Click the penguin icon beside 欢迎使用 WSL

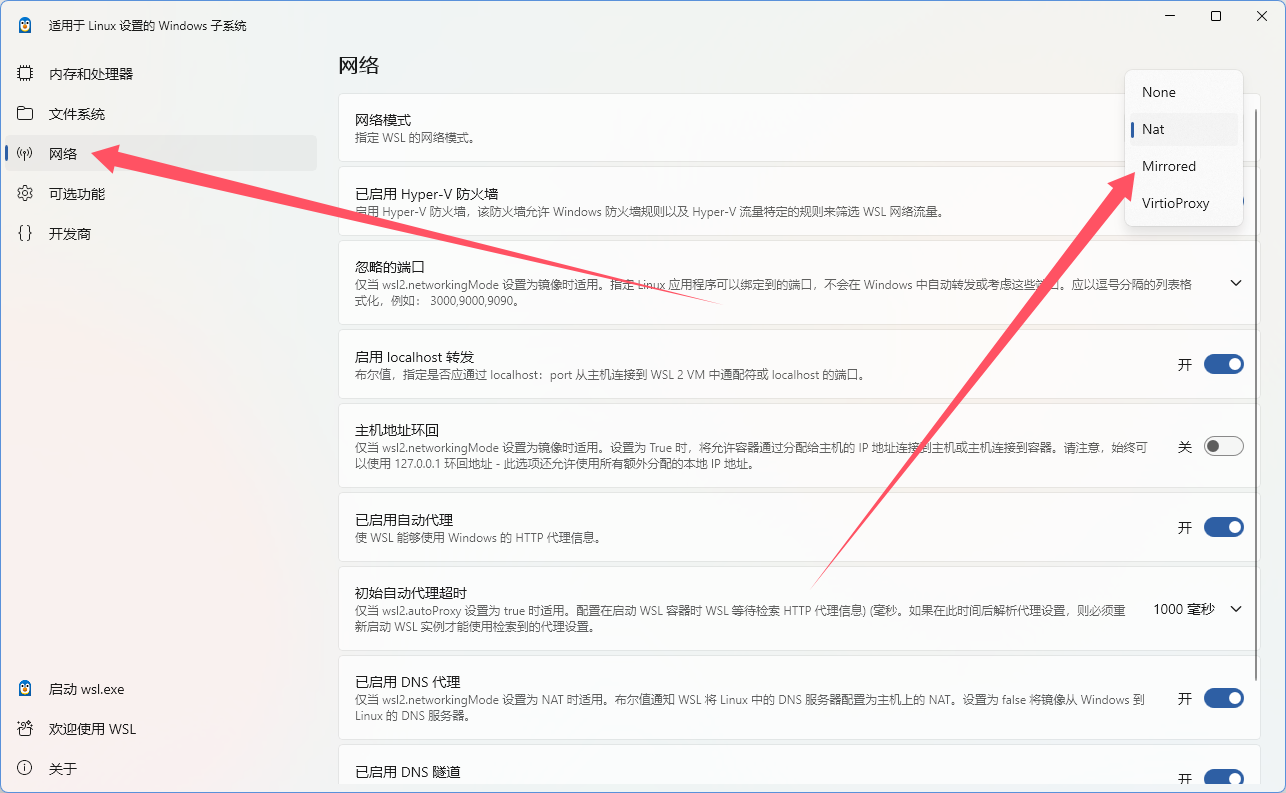click(x=25, y=729)
